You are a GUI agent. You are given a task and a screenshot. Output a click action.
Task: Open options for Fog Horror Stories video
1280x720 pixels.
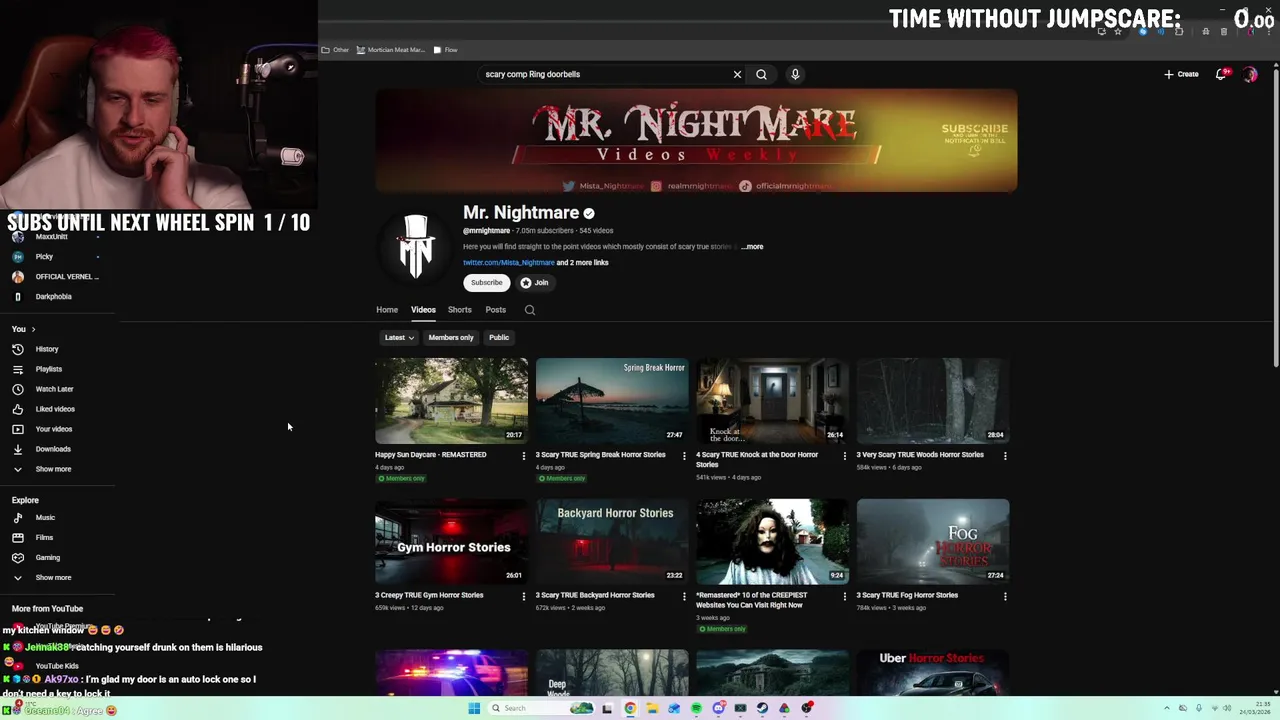[1005, 596]
